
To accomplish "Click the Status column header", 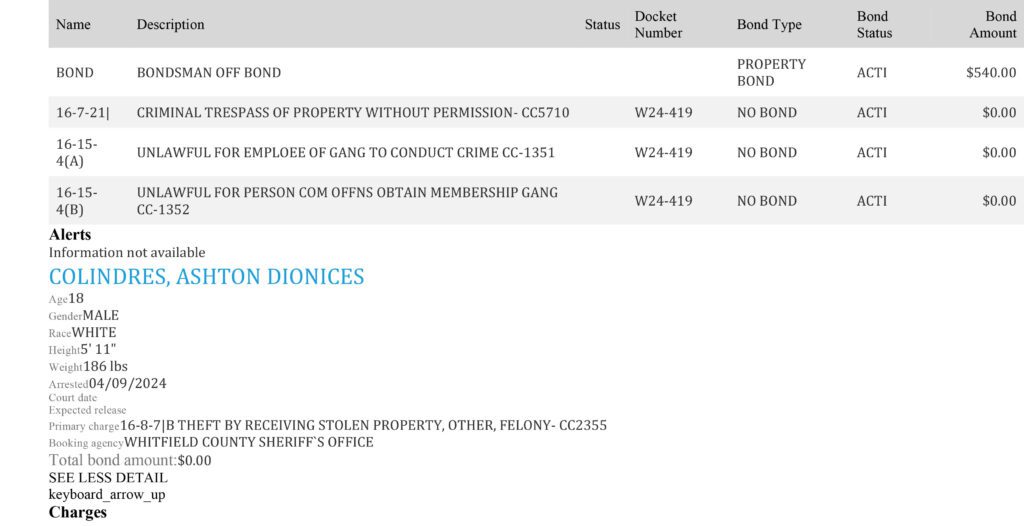I will [602, 25].
